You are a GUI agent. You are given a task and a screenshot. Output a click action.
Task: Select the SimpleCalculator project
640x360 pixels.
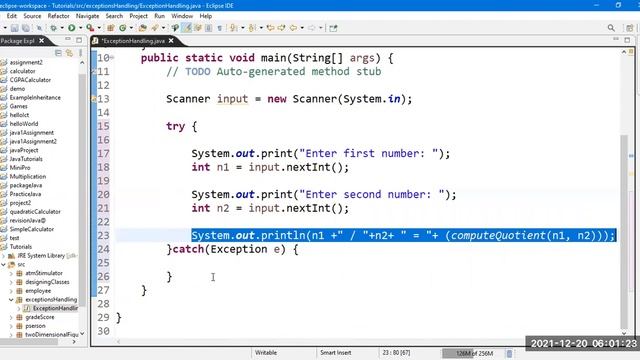point(31,229)
